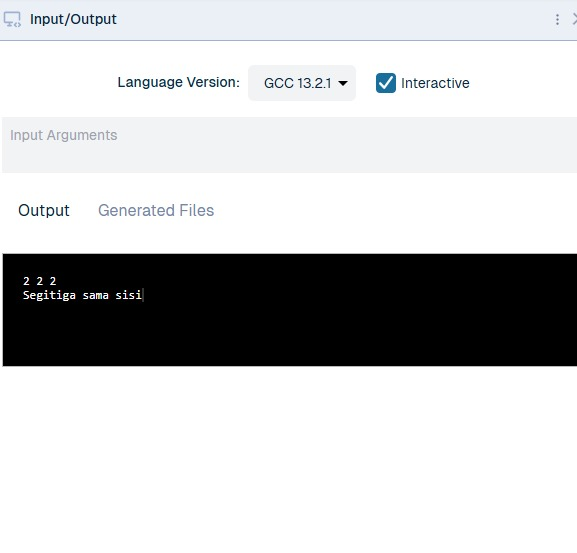Click the 'Input/Output' panel title
Screen dimensions: 577x553
73,19
